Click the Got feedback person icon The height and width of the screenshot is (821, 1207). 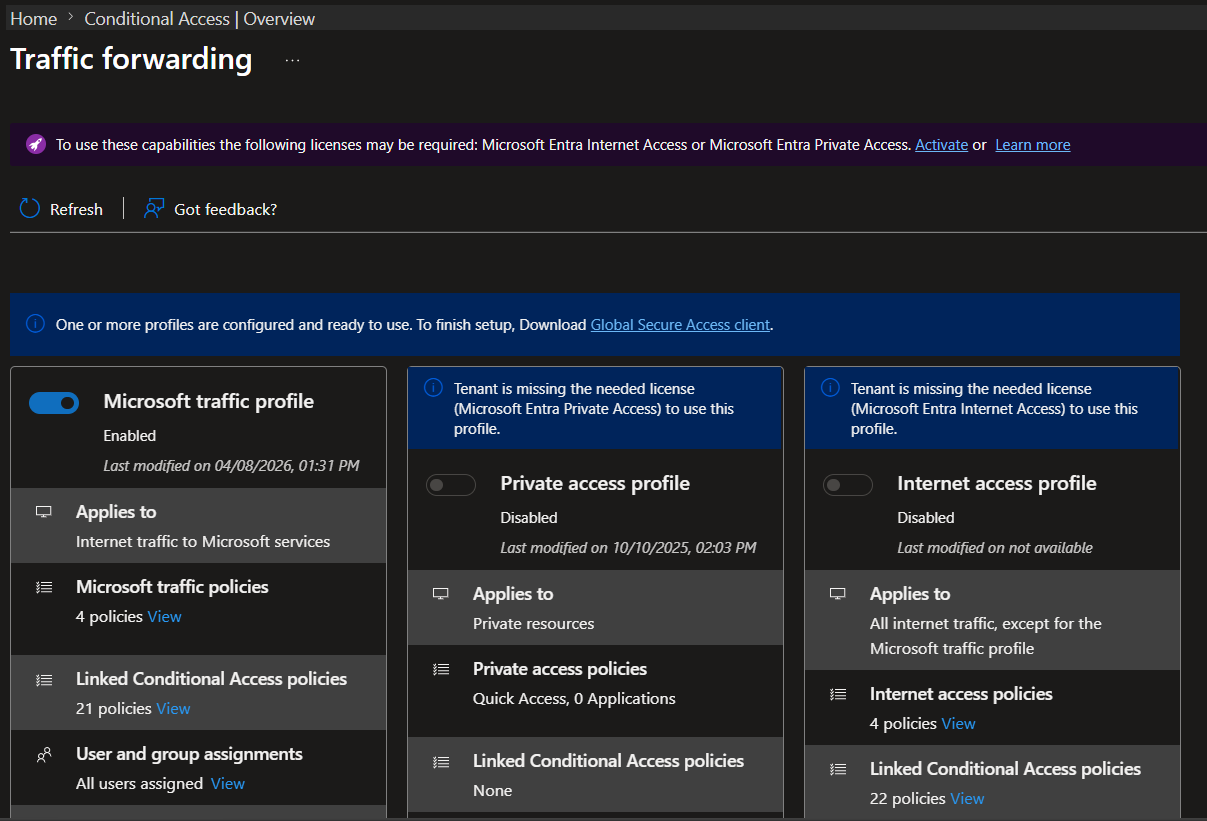pos(153,208)
